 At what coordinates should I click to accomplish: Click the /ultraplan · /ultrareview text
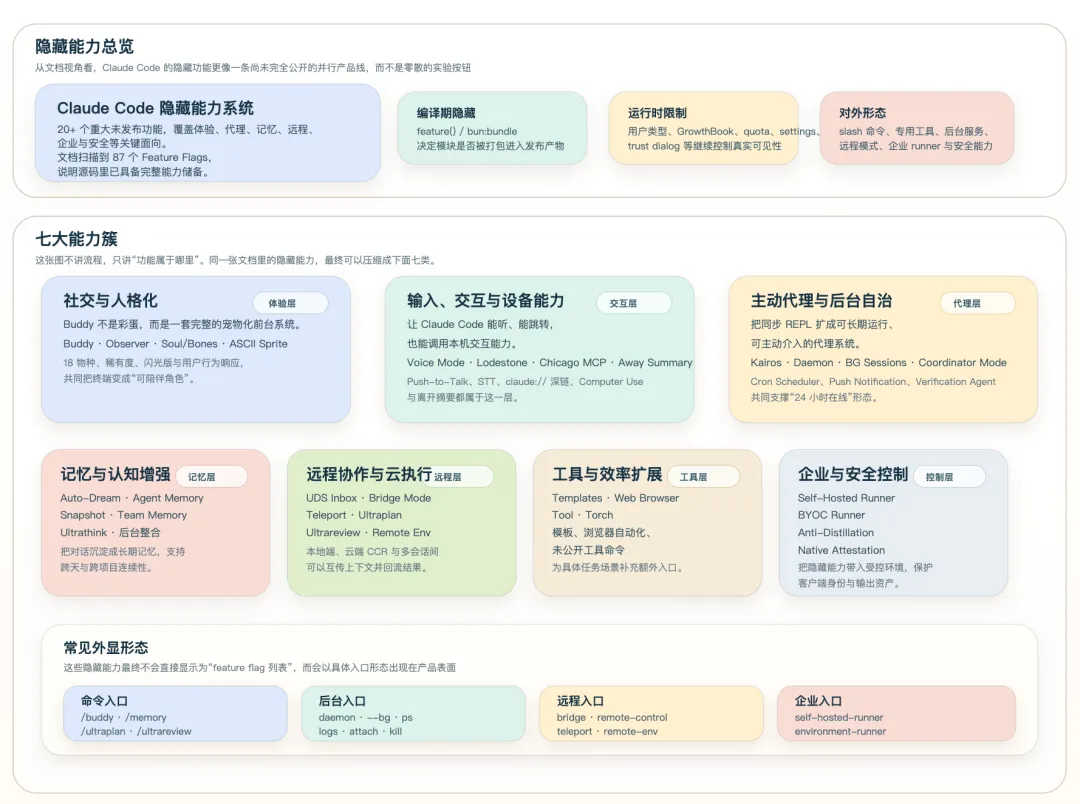pyautogui.click(x=136, y=732)
